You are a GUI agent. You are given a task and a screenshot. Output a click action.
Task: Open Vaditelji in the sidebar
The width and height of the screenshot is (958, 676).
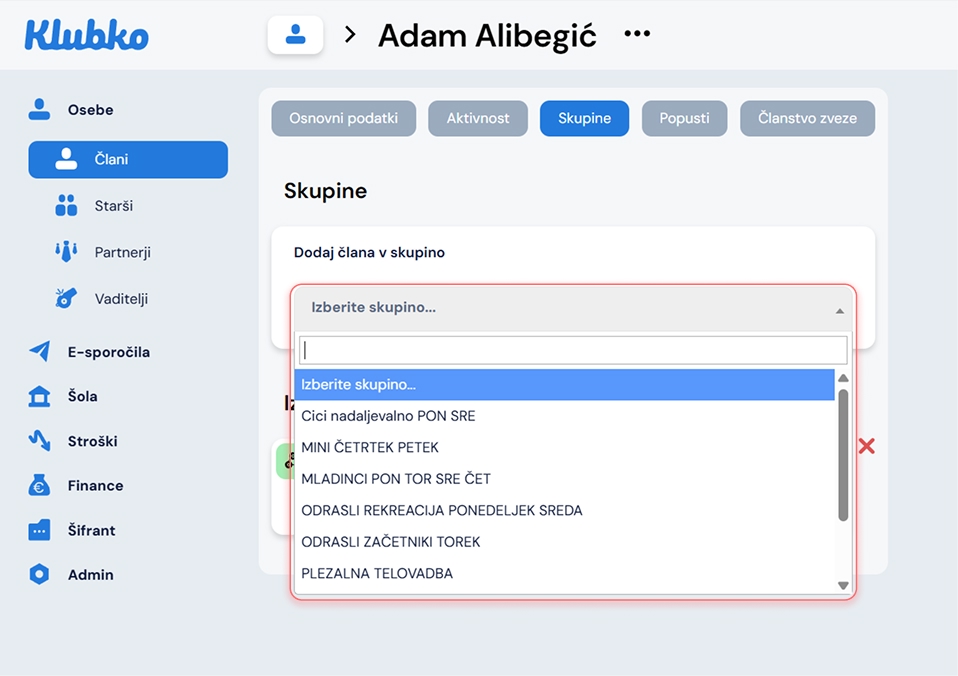(121, 298)
